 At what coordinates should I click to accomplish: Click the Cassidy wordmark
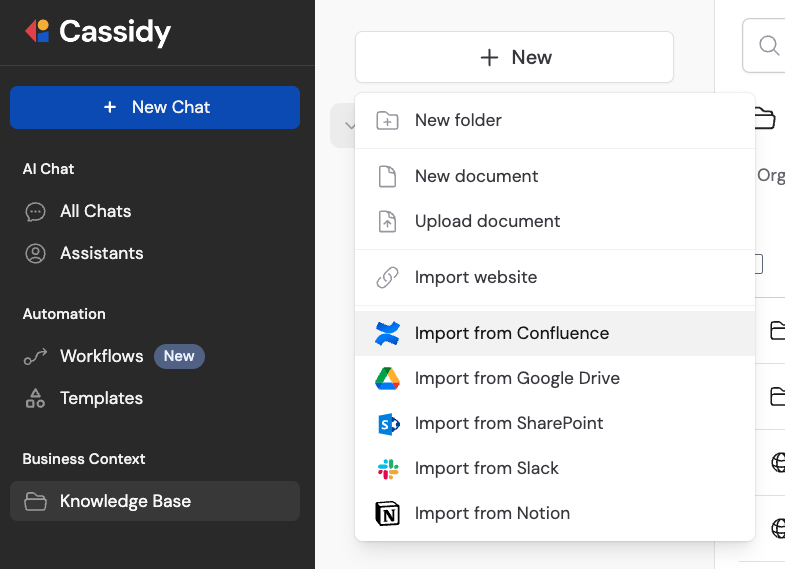click(x=115, y=32)
